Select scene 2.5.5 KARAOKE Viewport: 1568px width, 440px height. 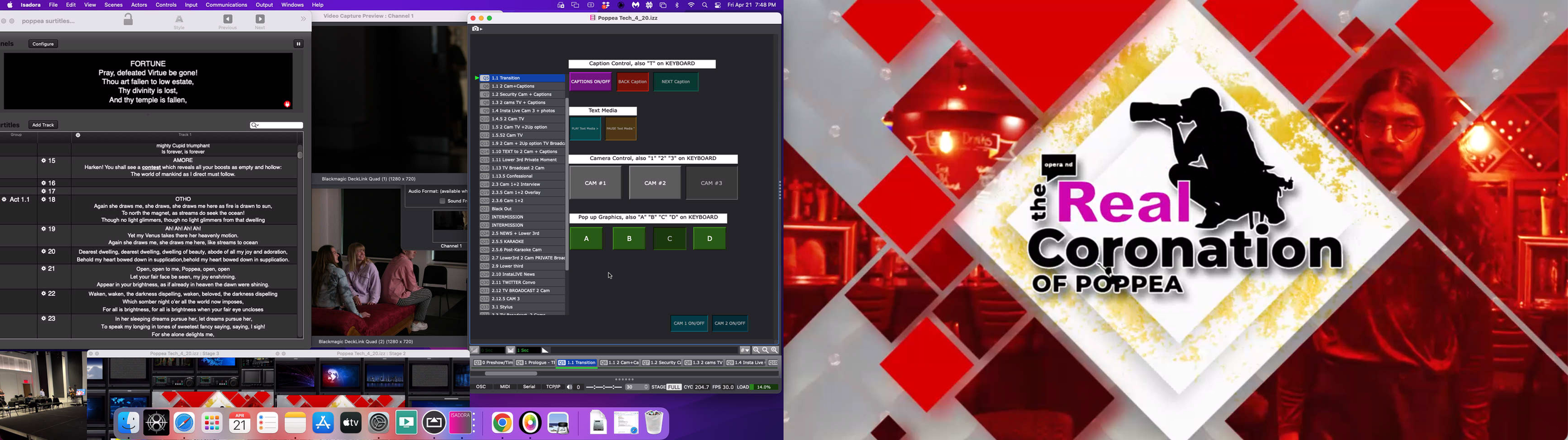point(522,242)
